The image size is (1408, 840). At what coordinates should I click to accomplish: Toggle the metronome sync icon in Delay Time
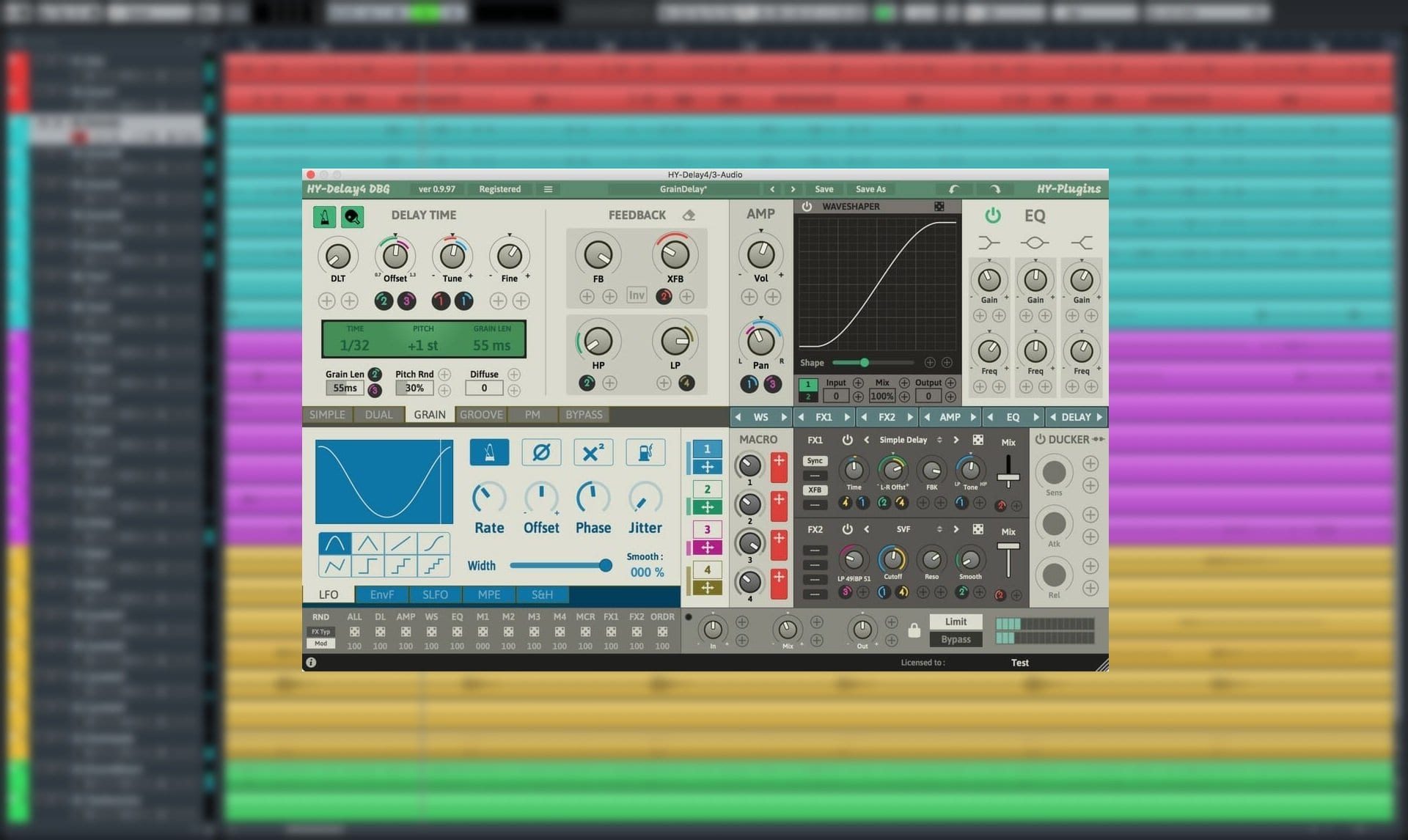[324, 217]
